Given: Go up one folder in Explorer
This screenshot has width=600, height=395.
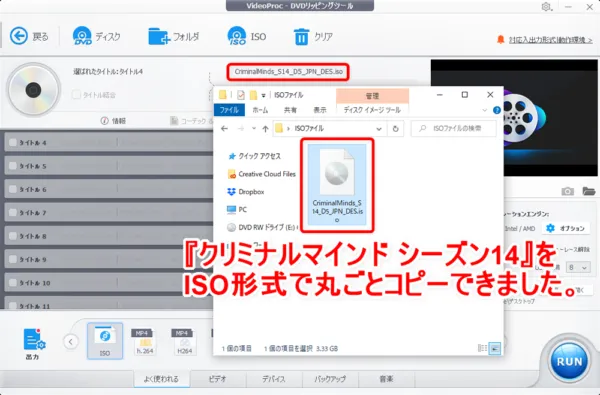Looking at the screenshot, I should (265, 129).
